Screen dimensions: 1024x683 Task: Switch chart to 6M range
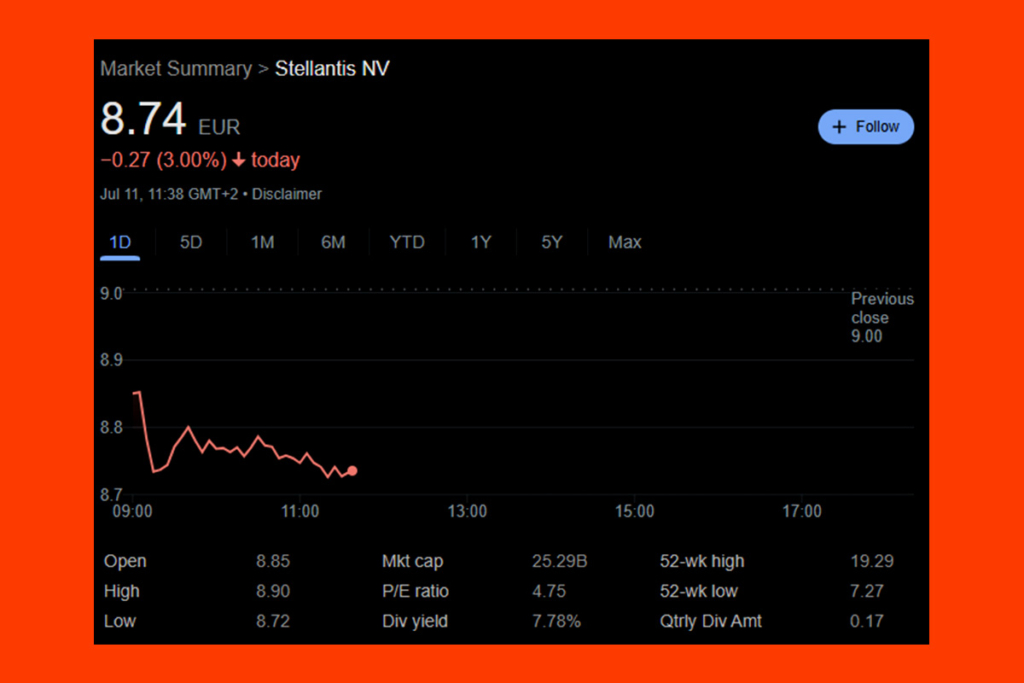(x=333, y=242)
